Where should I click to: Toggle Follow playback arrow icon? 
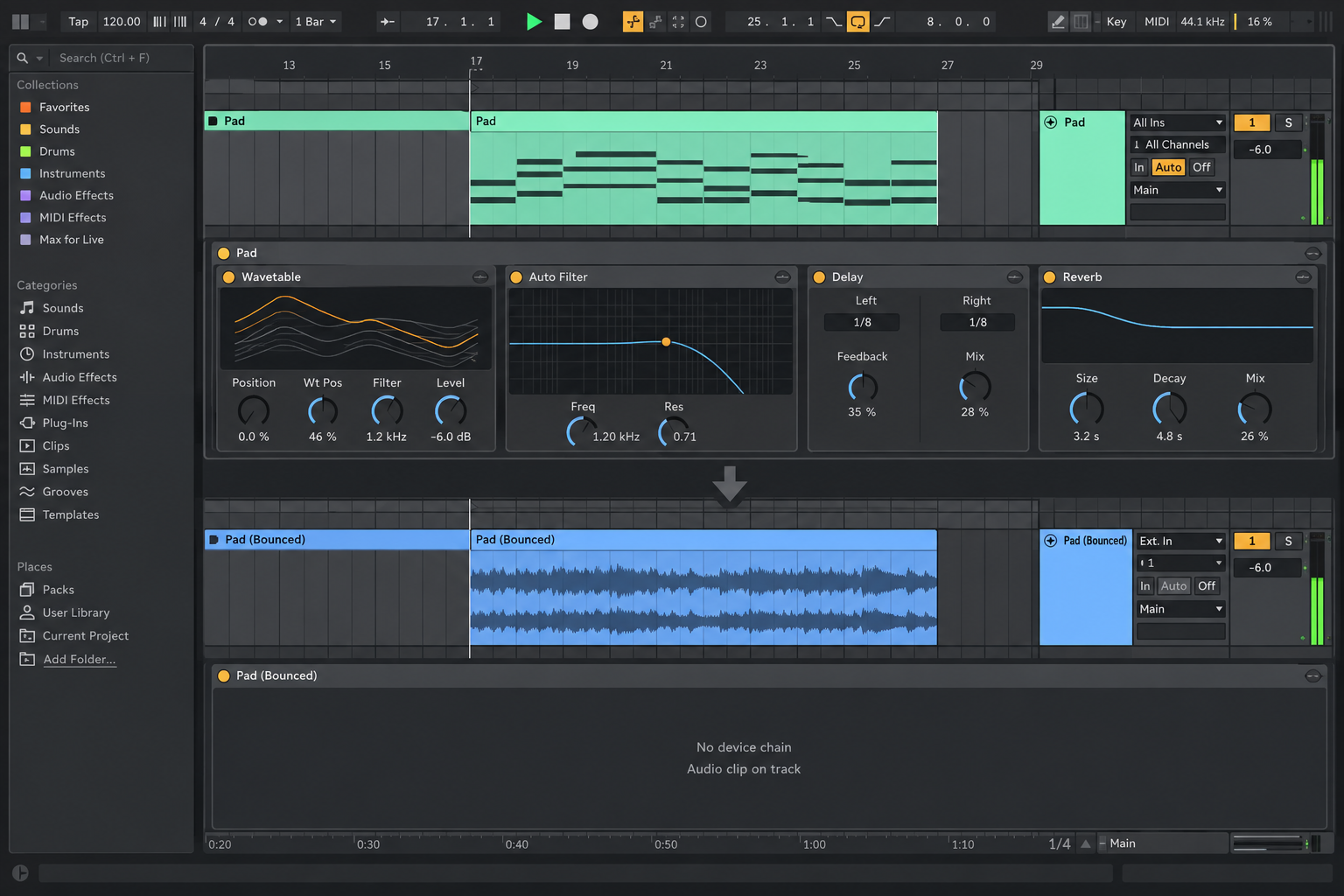[x=387, y=22]
